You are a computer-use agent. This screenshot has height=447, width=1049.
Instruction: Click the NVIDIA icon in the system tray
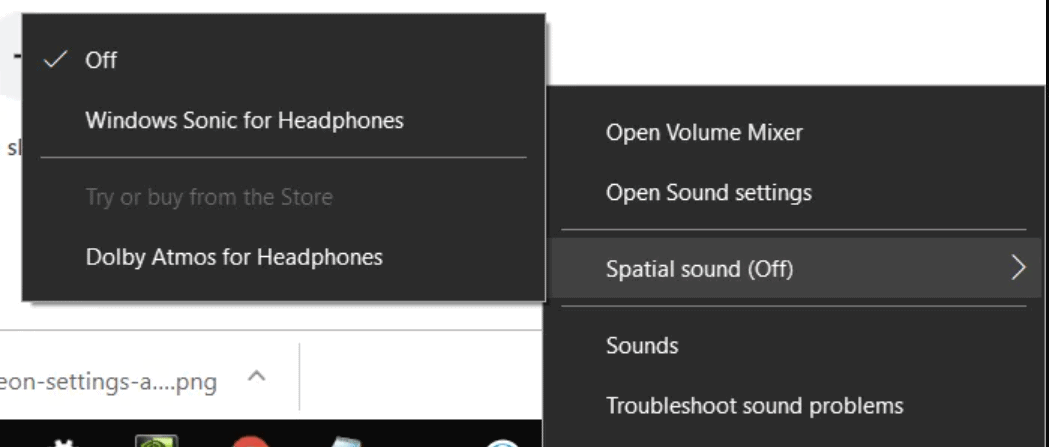pos(157,441)
